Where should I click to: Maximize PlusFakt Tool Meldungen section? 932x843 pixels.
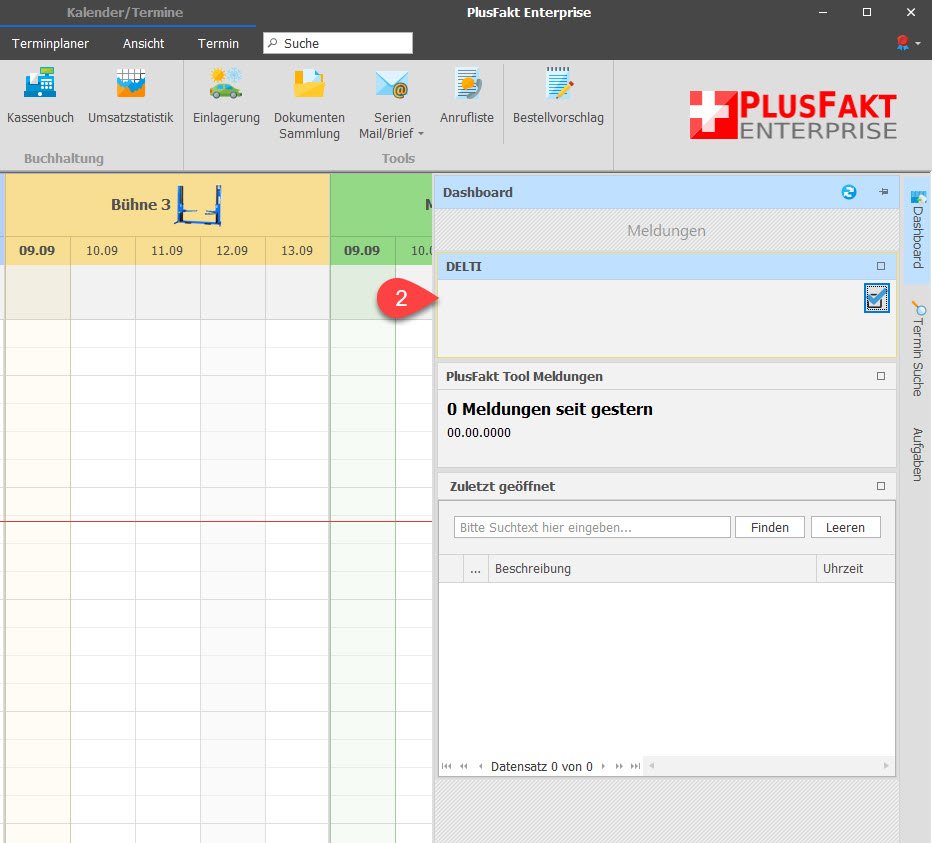(881, 376)
